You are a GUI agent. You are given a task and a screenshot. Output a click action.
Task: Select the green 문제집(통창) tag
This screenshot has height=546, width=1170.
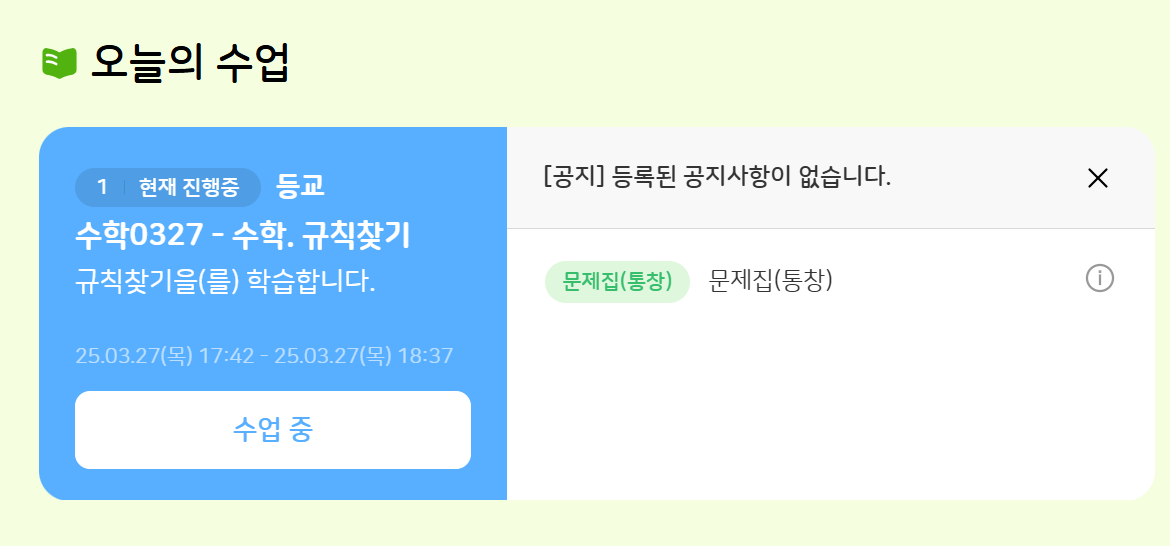616,282
